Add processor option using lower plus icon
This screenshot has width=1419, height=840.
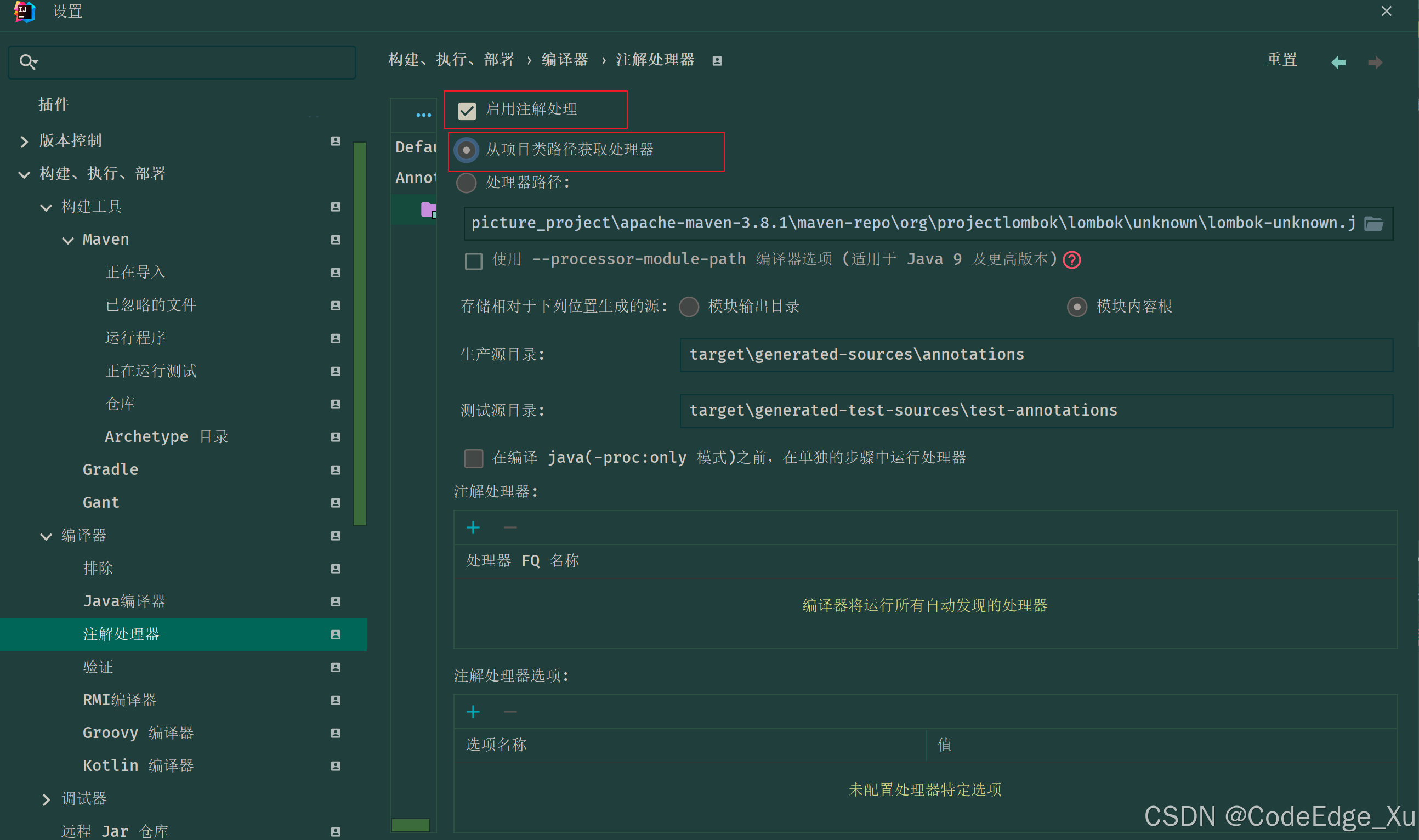pyautogui.click(x=473, y=712)
